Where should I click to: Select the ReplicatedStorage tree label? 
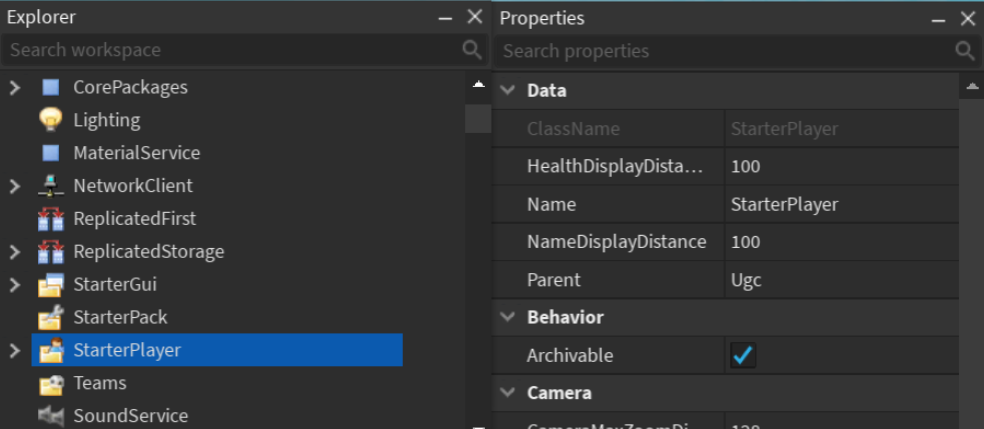(149, 252)
